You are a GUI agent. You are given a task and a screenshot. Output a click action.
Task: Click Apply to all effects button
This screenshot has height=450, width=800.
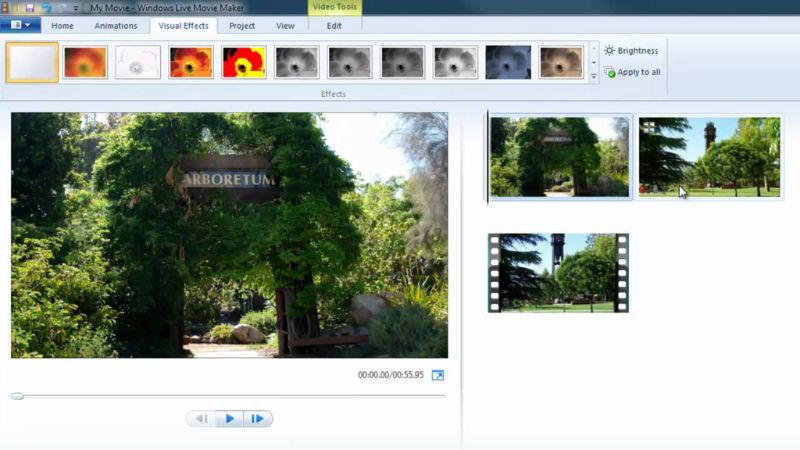632,72
